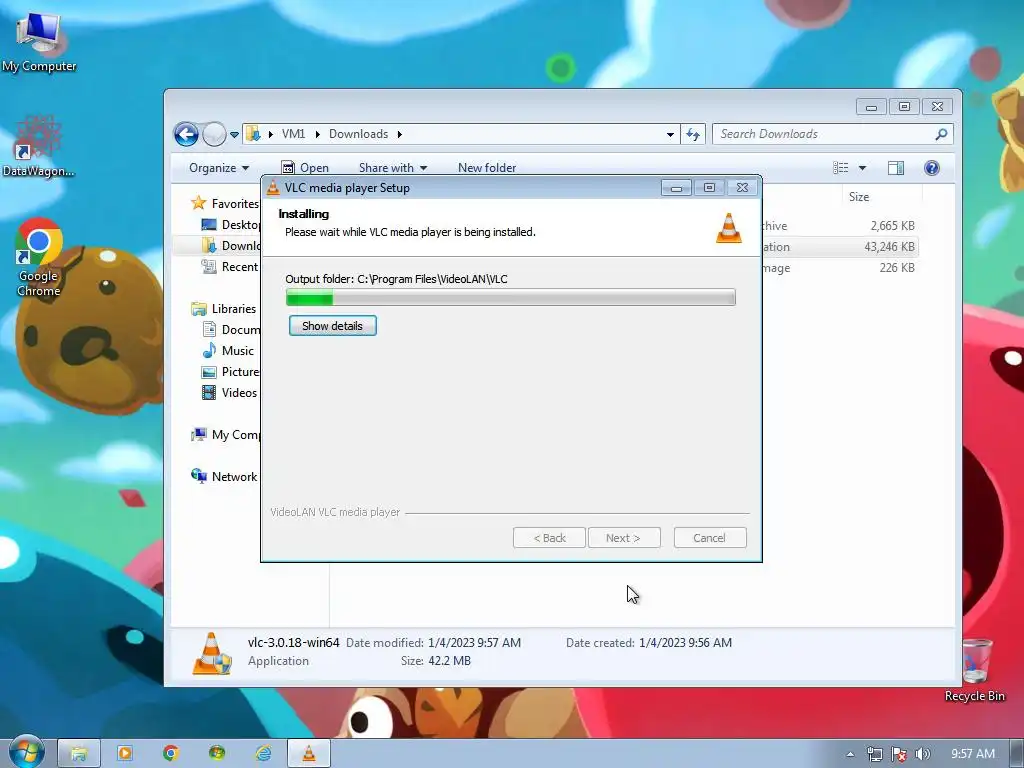Click Downloads in the address breadcrumb
Image resolution: width=1024 pixels, height=768 pixels.
[359, 134]
